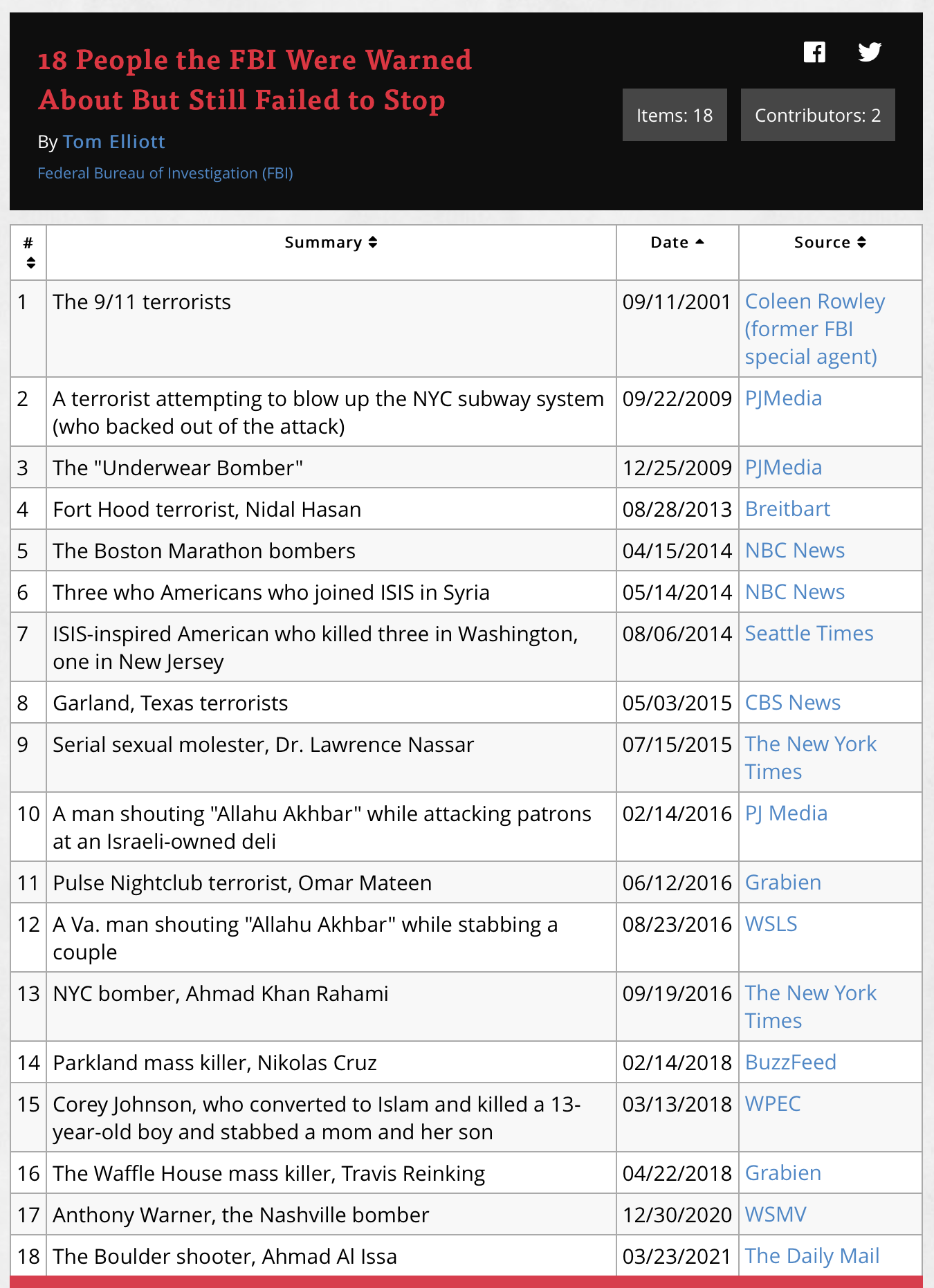Select the Corey Johnson summary text
Image resolution: width=934 pixels, height=1288 pixels.
[x=317, y=1119]
